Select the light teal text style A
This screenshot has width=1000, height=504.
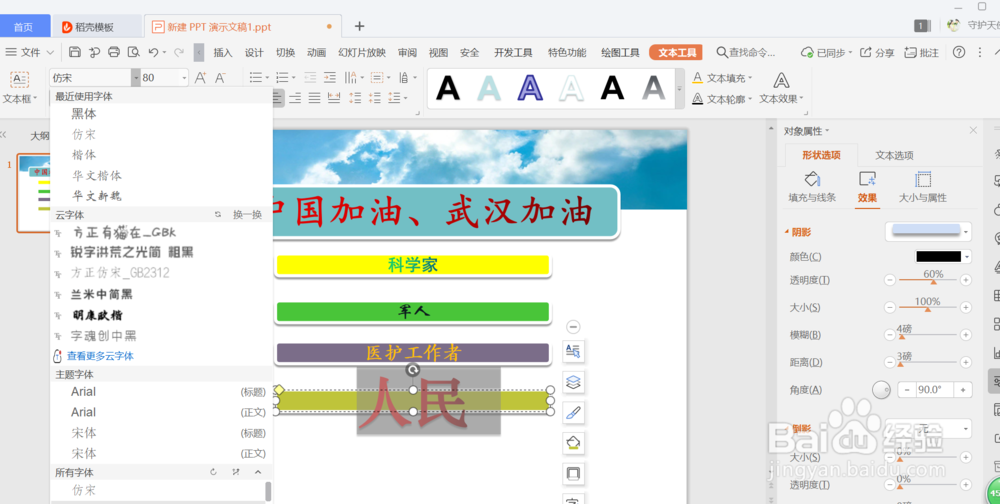point(489,88)
